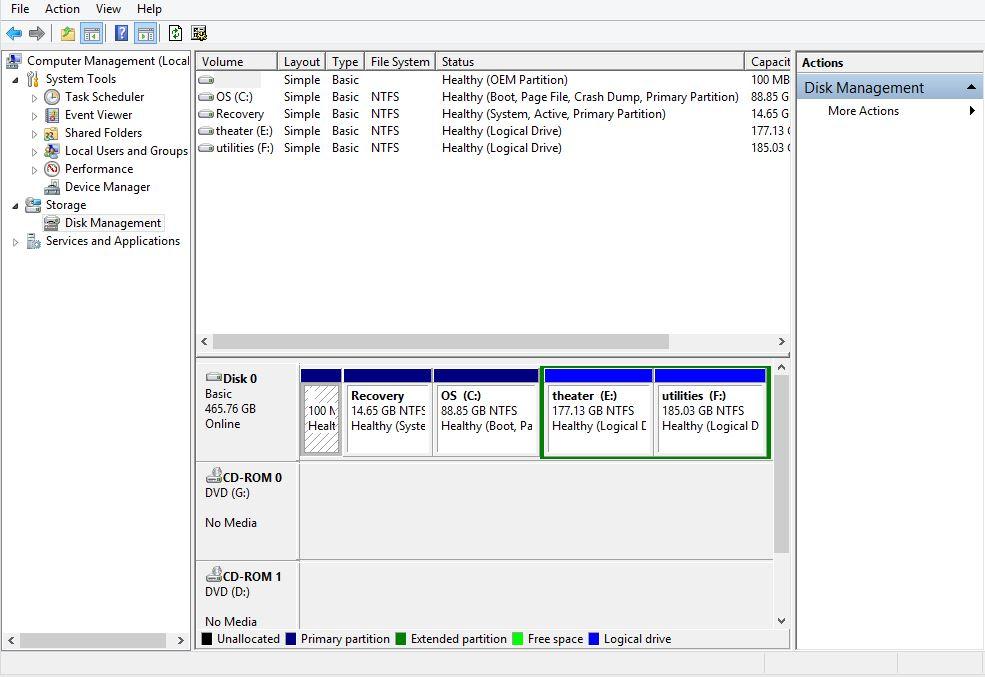985x677 pixels.
Task: Click the CD-ROM 0 drive icon
Action: click(214, 476)
